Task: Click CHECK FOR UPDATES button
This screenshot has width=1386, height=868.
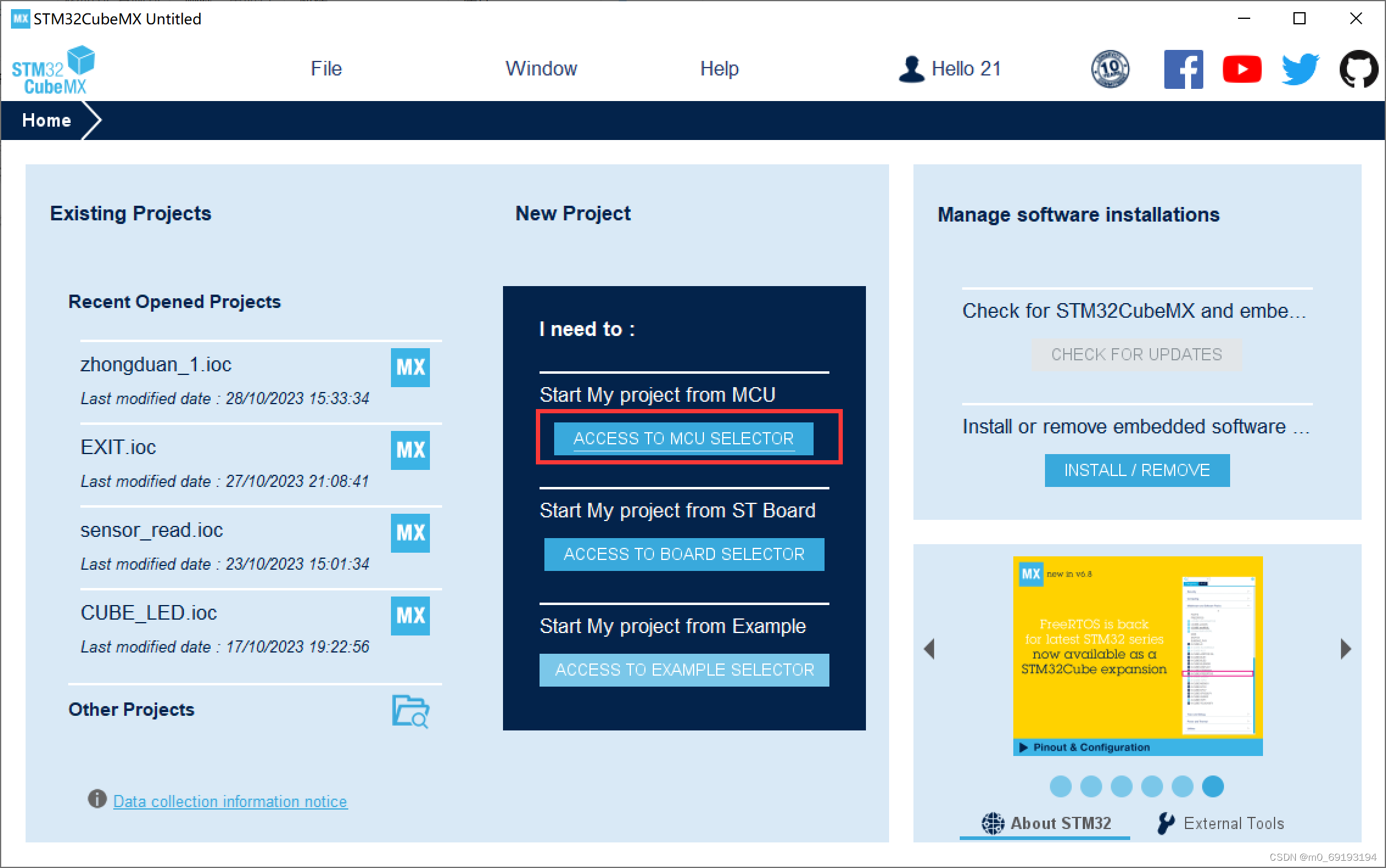Action: 1136,354
